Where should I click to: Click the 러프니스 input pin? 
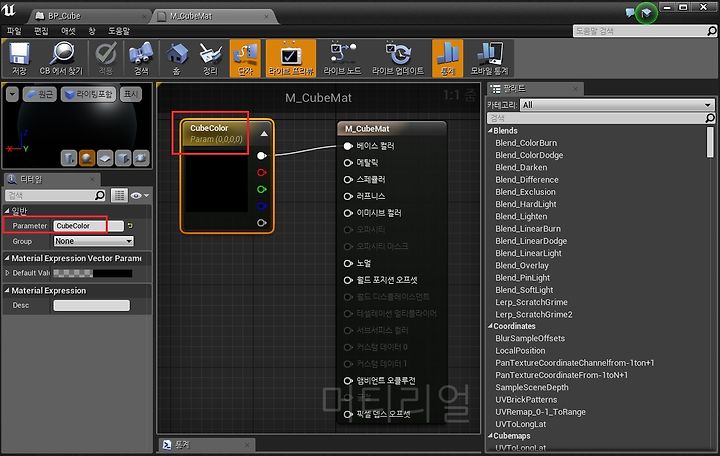tap(348, 196)
